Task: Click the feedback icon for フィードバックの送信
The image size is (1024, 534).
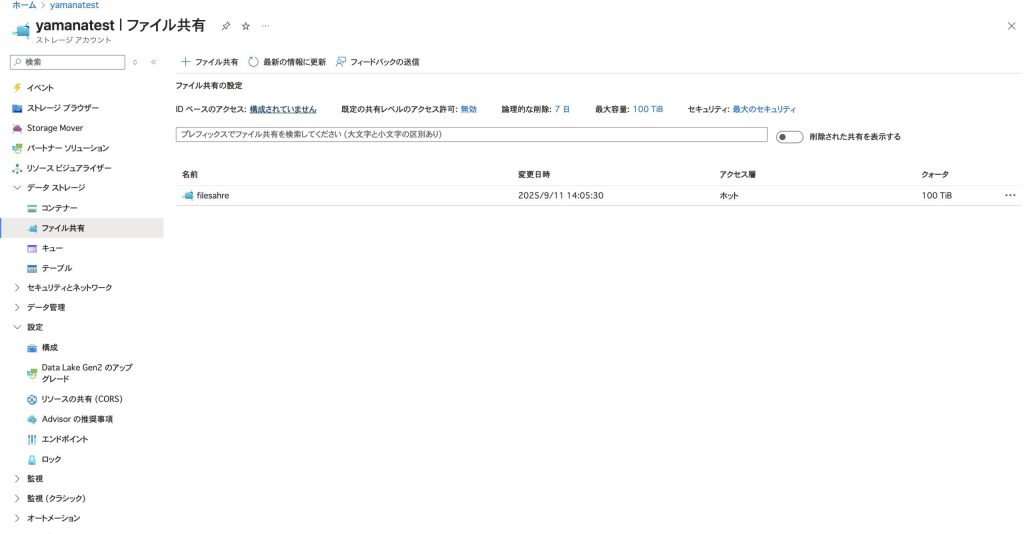Action: 341,62
